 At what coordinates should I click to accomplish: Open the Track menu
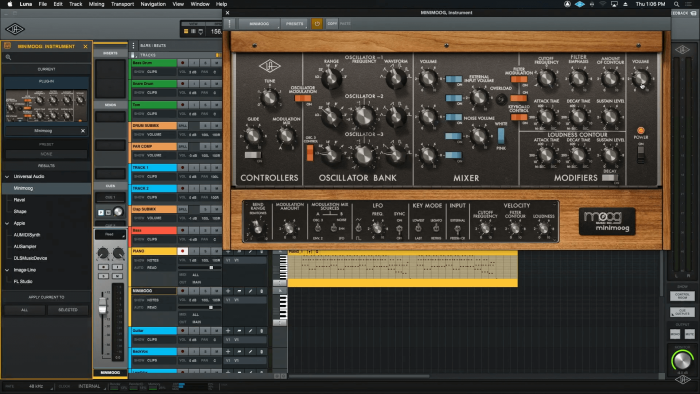coord(75,4)
